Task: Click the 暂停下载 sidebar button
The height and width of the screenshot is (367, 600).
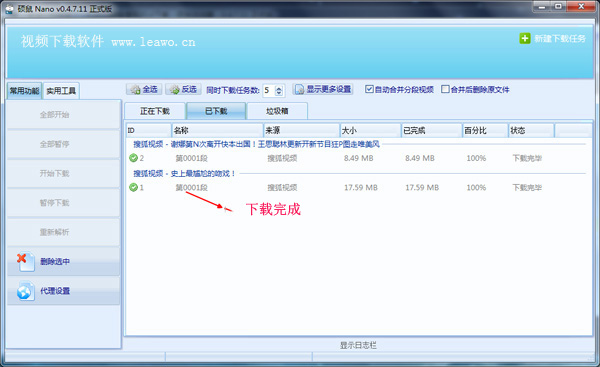Action: (x=64, y=203)
